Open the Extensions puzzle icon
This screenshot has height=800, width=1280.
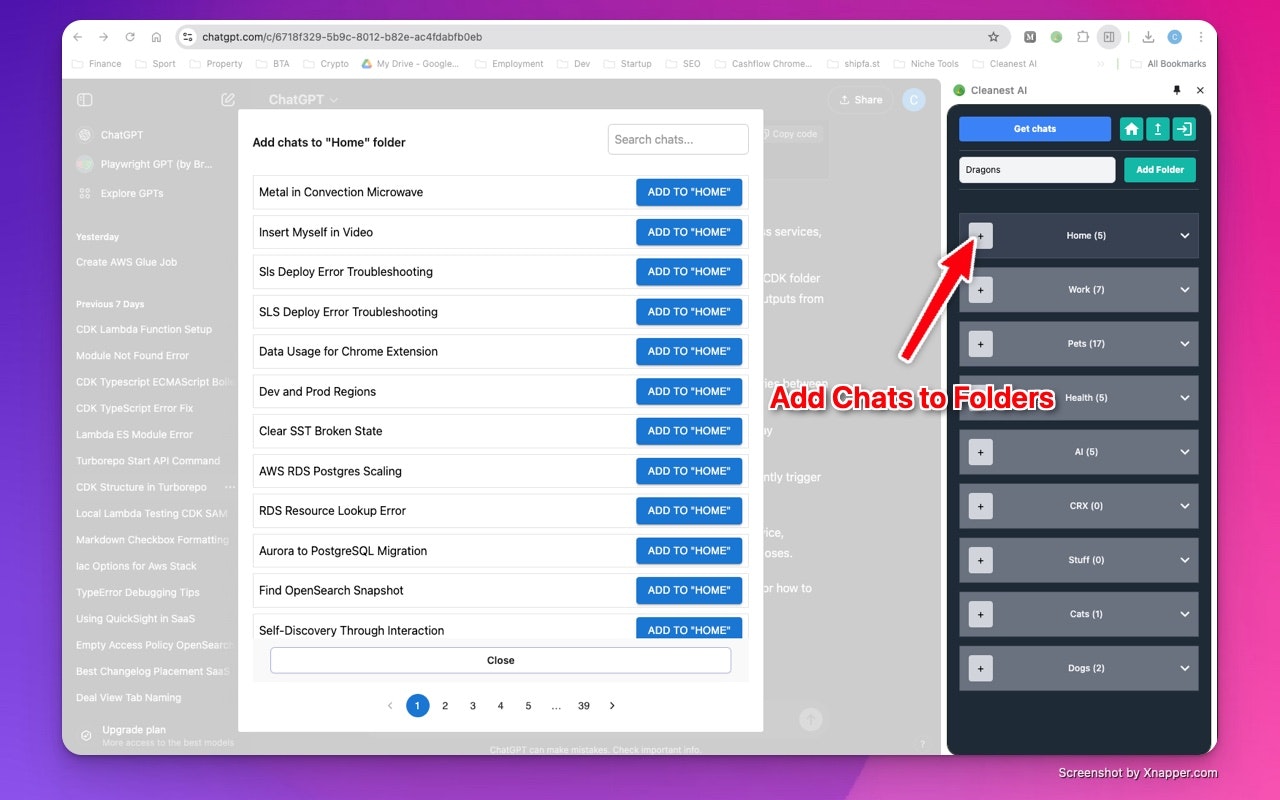pos(1083,37)
